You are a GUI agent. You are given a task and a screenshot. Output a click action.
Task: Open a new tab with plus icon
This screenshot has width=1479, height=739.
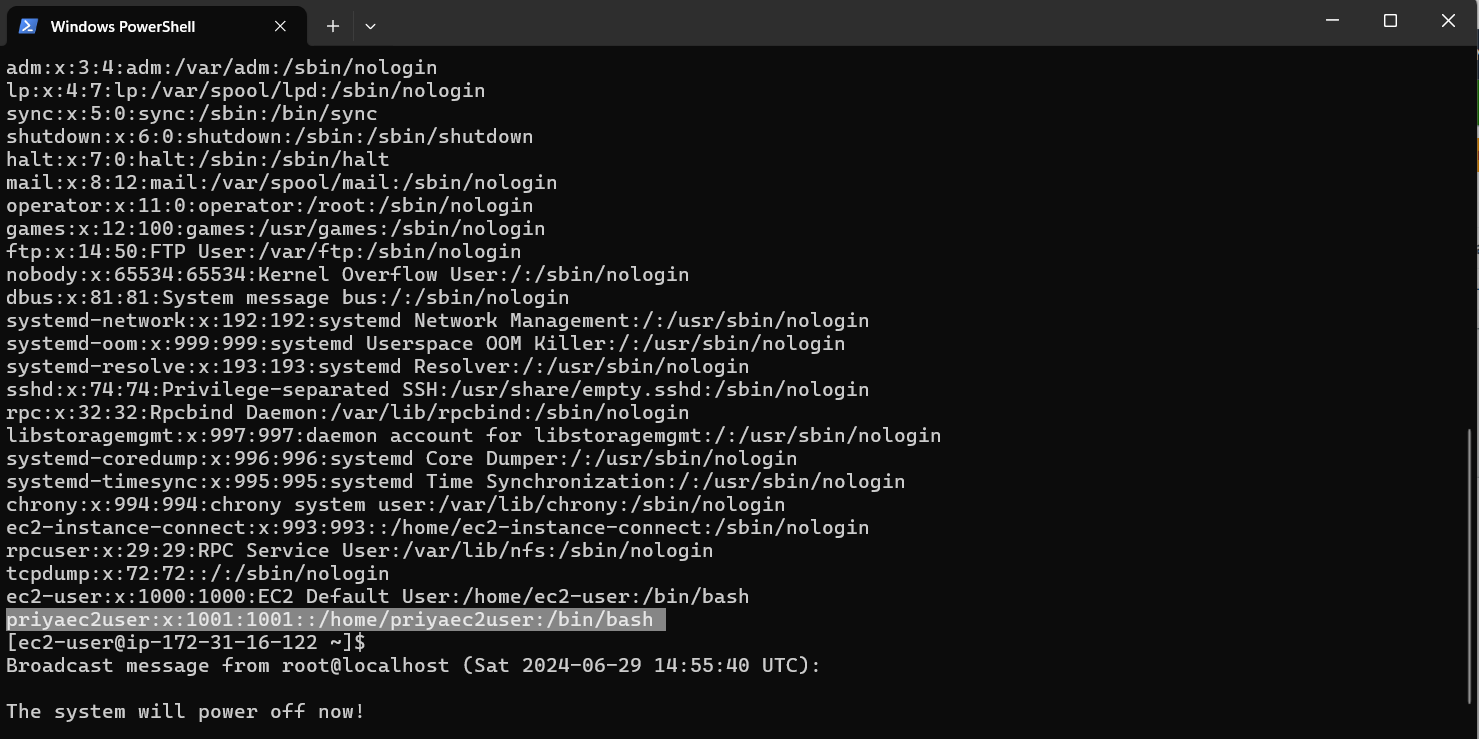coord(333,26)
